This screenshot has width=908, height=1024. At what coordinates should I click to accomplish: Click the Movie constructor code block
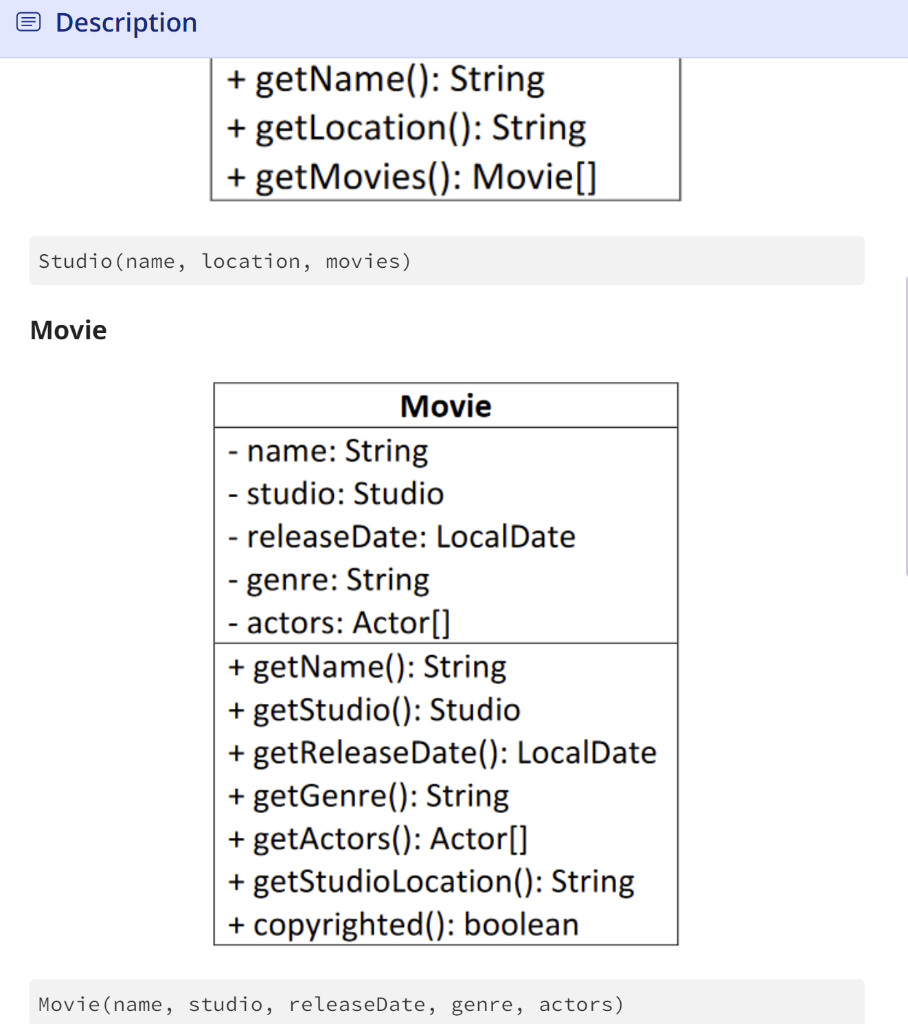pyautogui.click(x=447, y=1002)
